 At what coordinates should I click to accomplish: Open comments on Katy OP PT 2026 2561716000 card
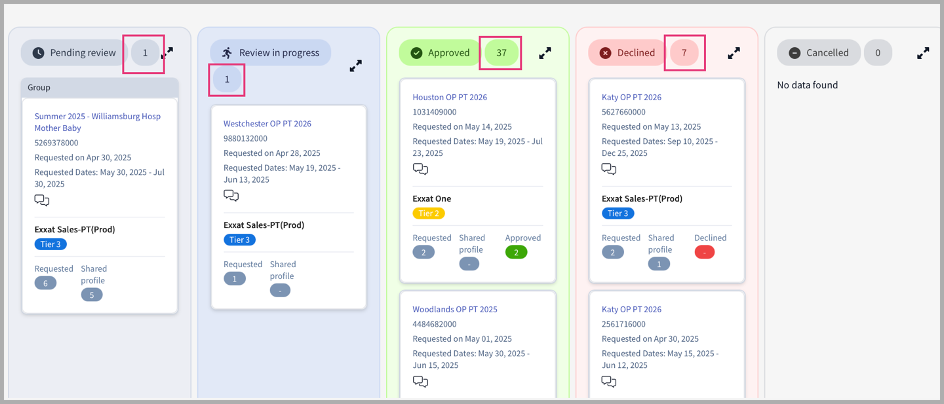coord(609,381)
